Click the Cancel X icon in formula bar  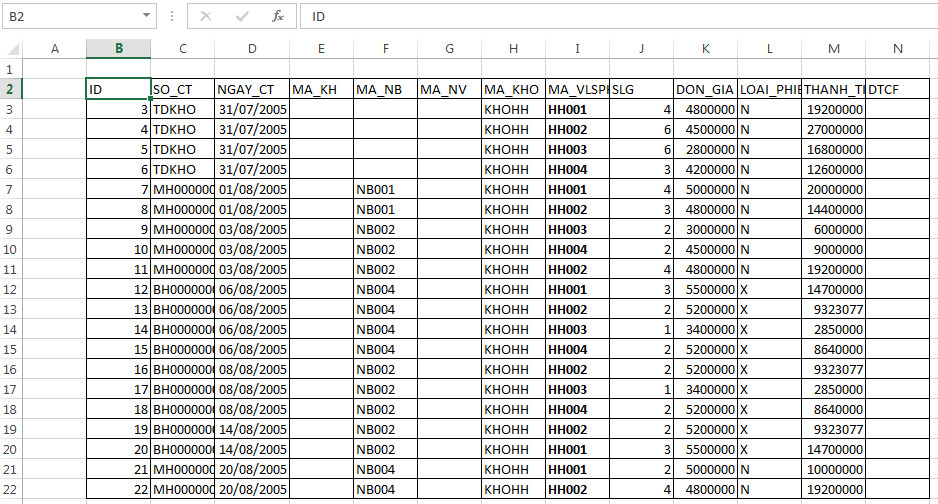205,17
